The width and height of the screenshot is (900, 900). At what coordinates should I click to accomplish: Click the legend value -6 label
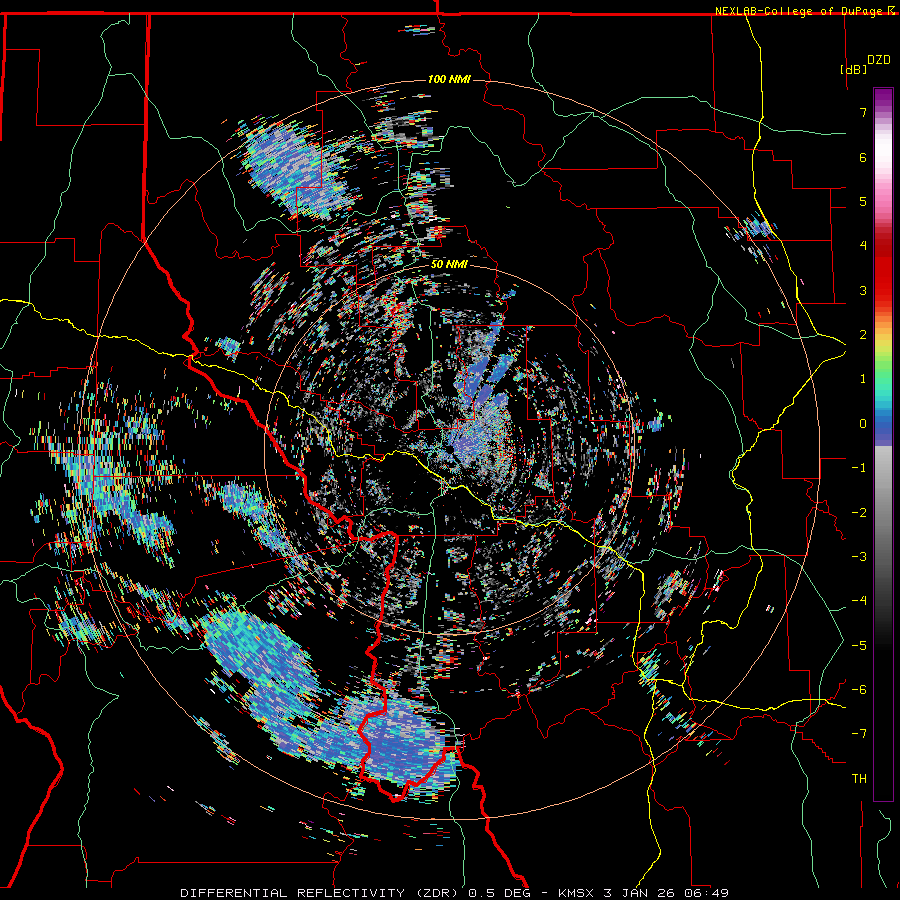coord(859,690)
